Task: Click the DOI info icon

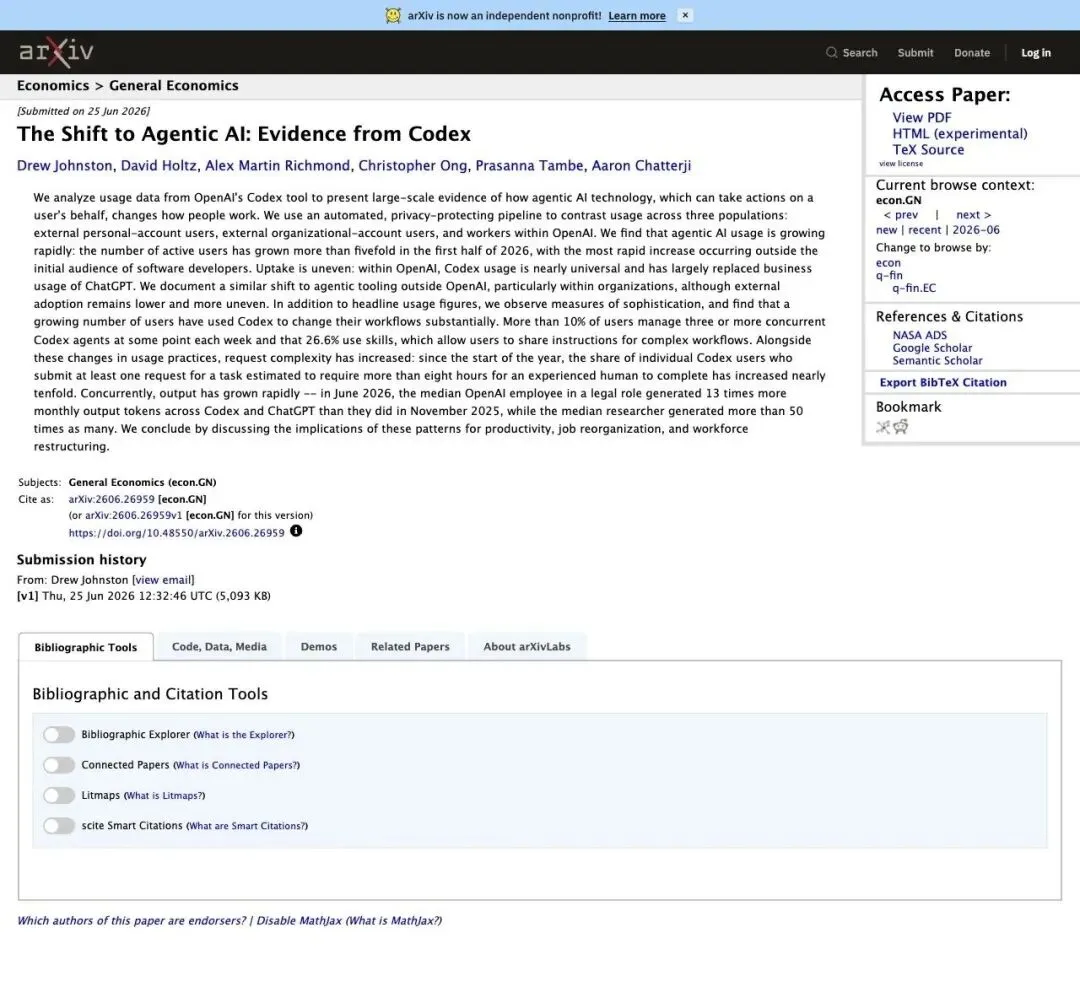Action: (296, 530)
